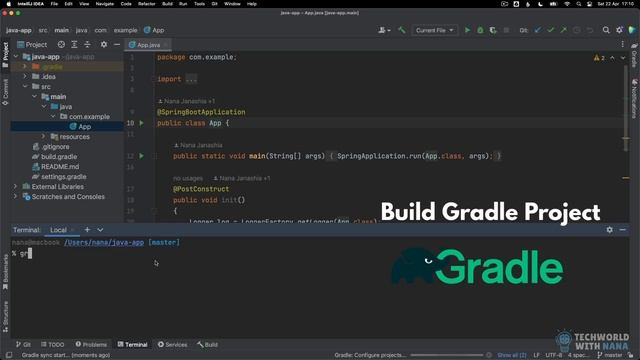
Task: Click the warnings indicator in editor
Action: click(599, 58)
